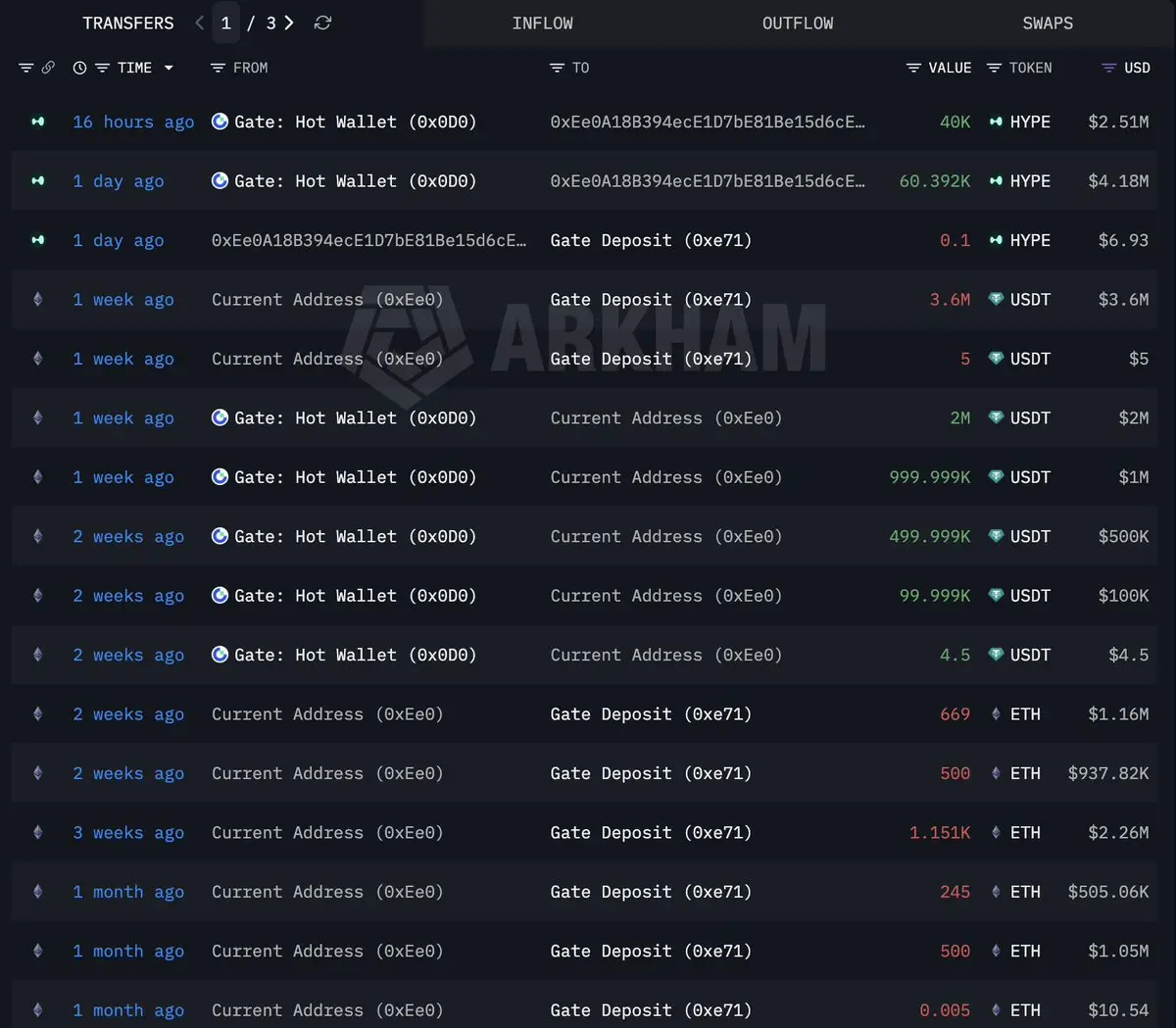Click ETH token icon in $2.26M row
Viewport: 1176px width, 1028px height.
[x=996, y=833]
